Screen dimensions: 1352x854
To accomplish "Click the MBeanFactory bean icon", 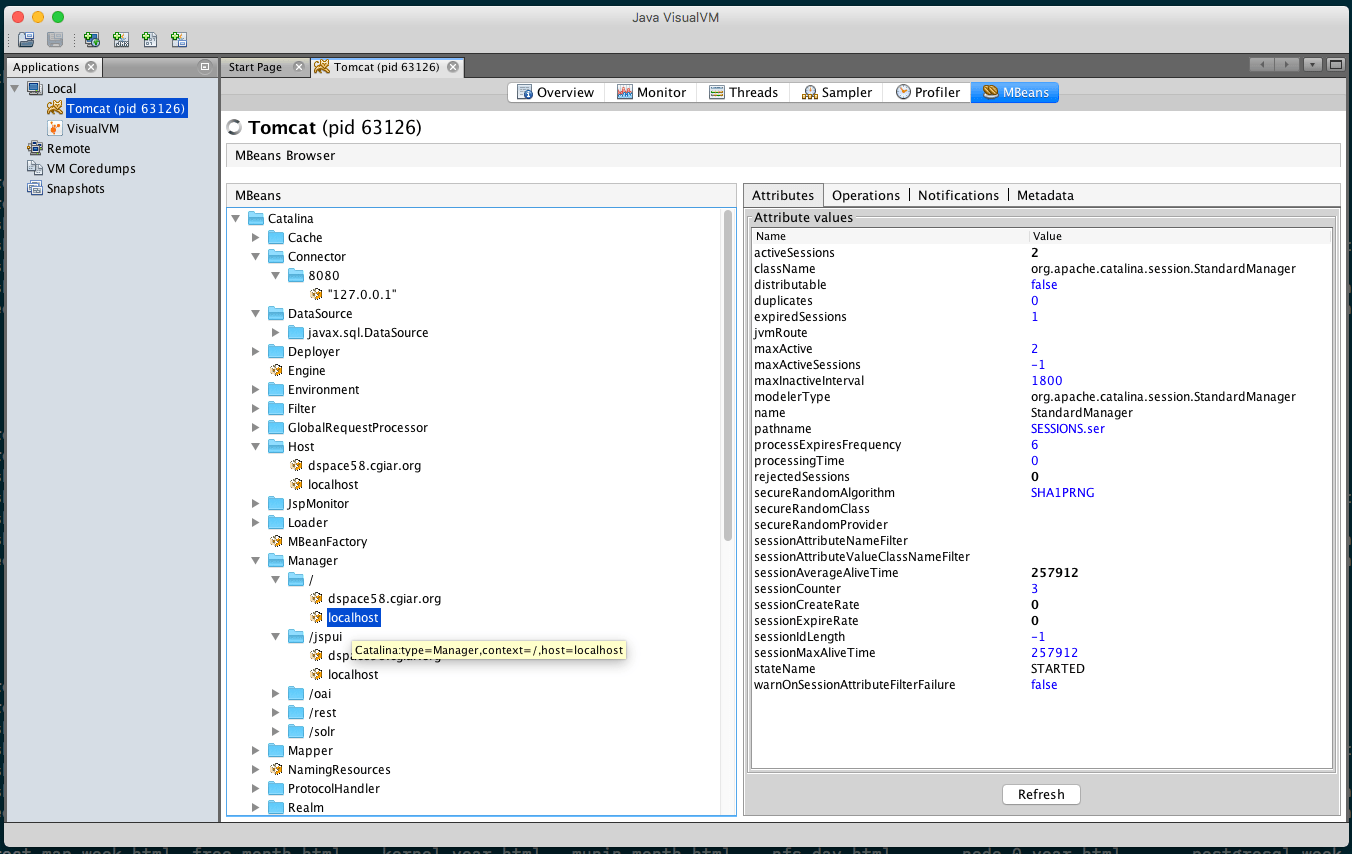I will [276, 542].
